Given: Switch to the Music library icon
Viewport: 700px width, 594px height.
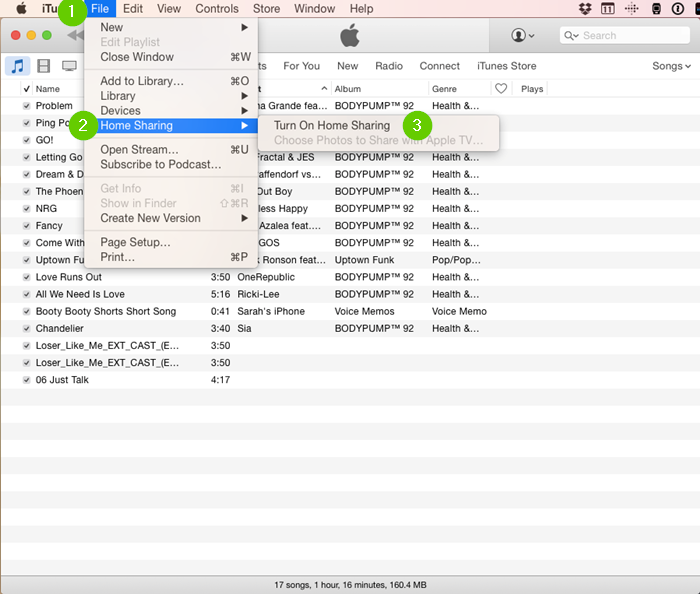Looking at the screenshot, I should (x=17, y=66).
